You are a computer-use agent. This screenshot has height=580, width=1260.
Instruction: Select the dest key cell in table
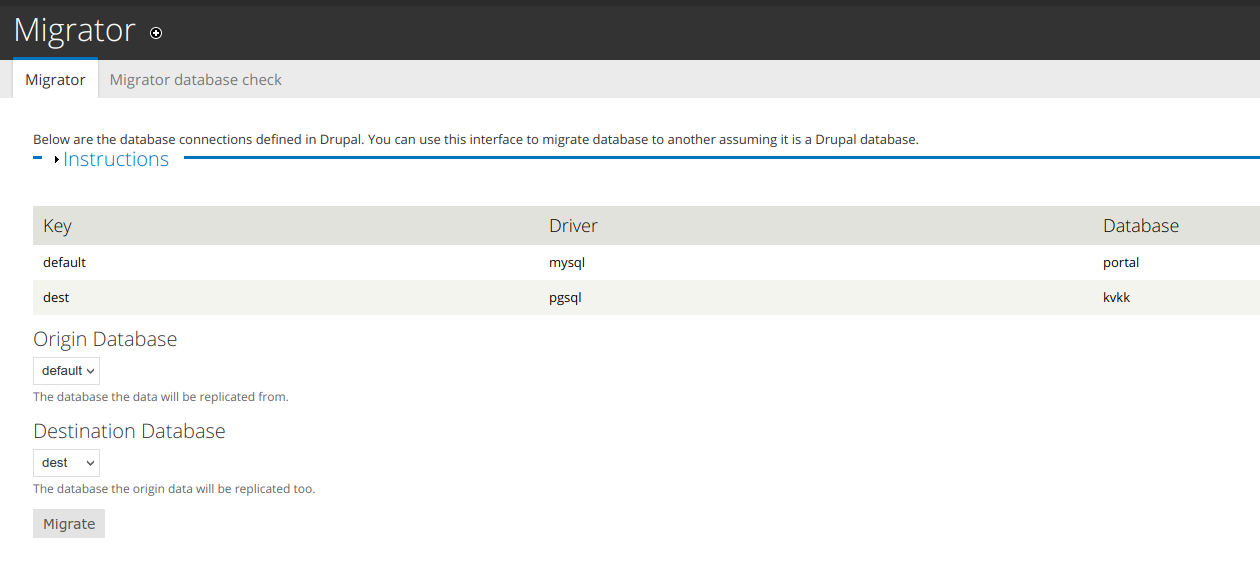[56, 298]
